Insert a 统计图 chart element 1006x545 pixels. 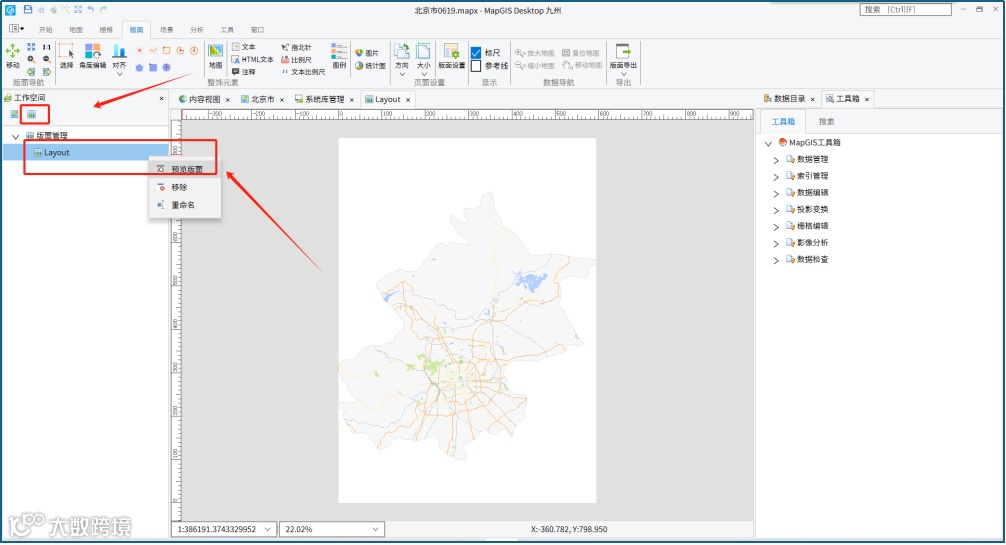pos(370,65)
